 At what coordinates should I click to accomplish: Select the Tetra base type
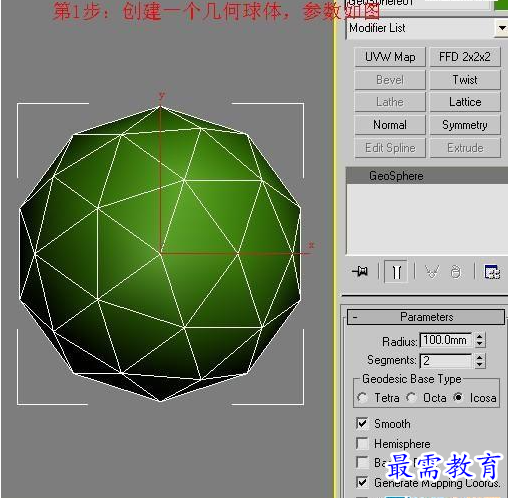362,398
